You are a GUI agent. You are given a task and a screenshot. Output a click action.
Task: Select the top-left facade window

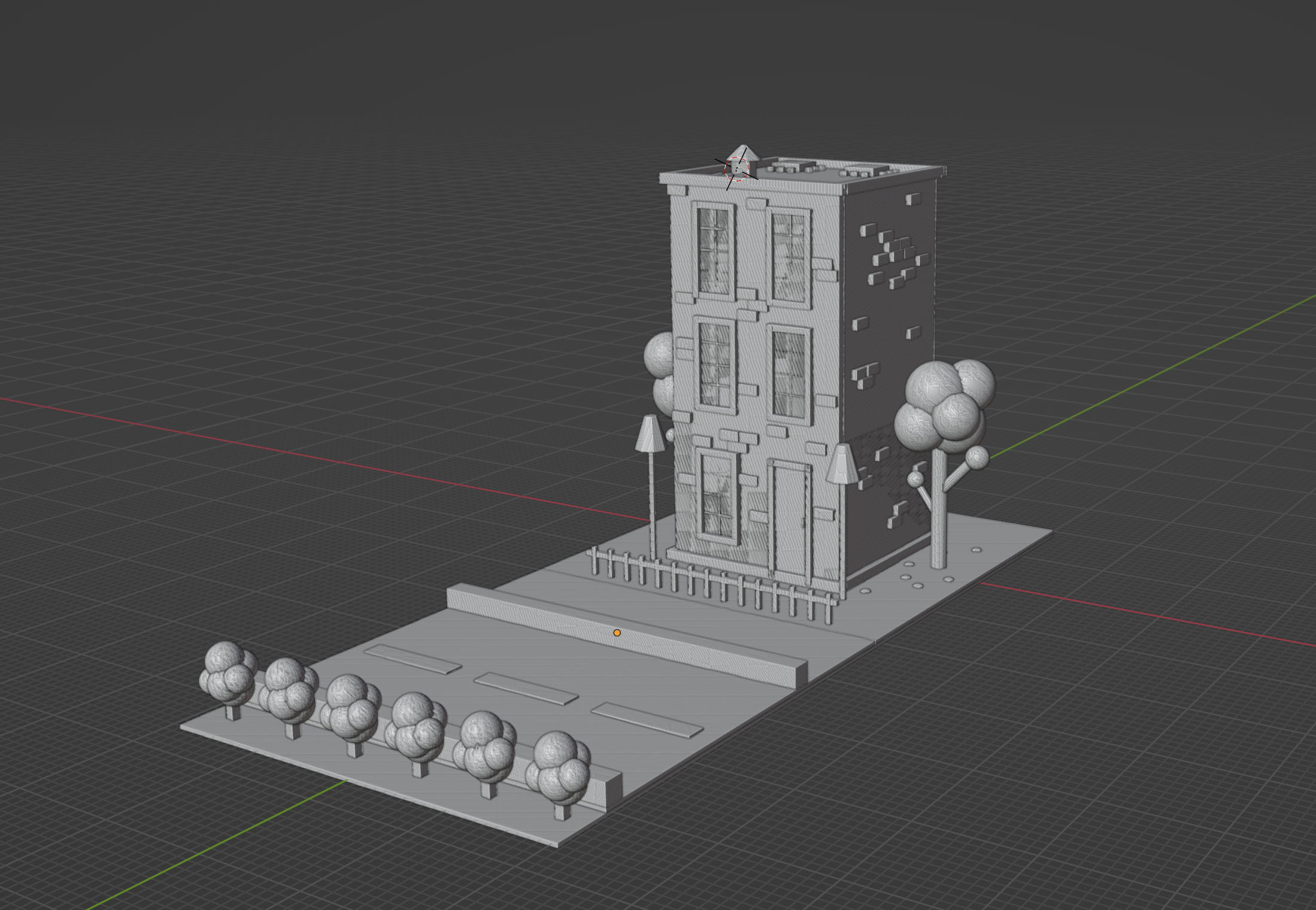click(x=714, y=250)
